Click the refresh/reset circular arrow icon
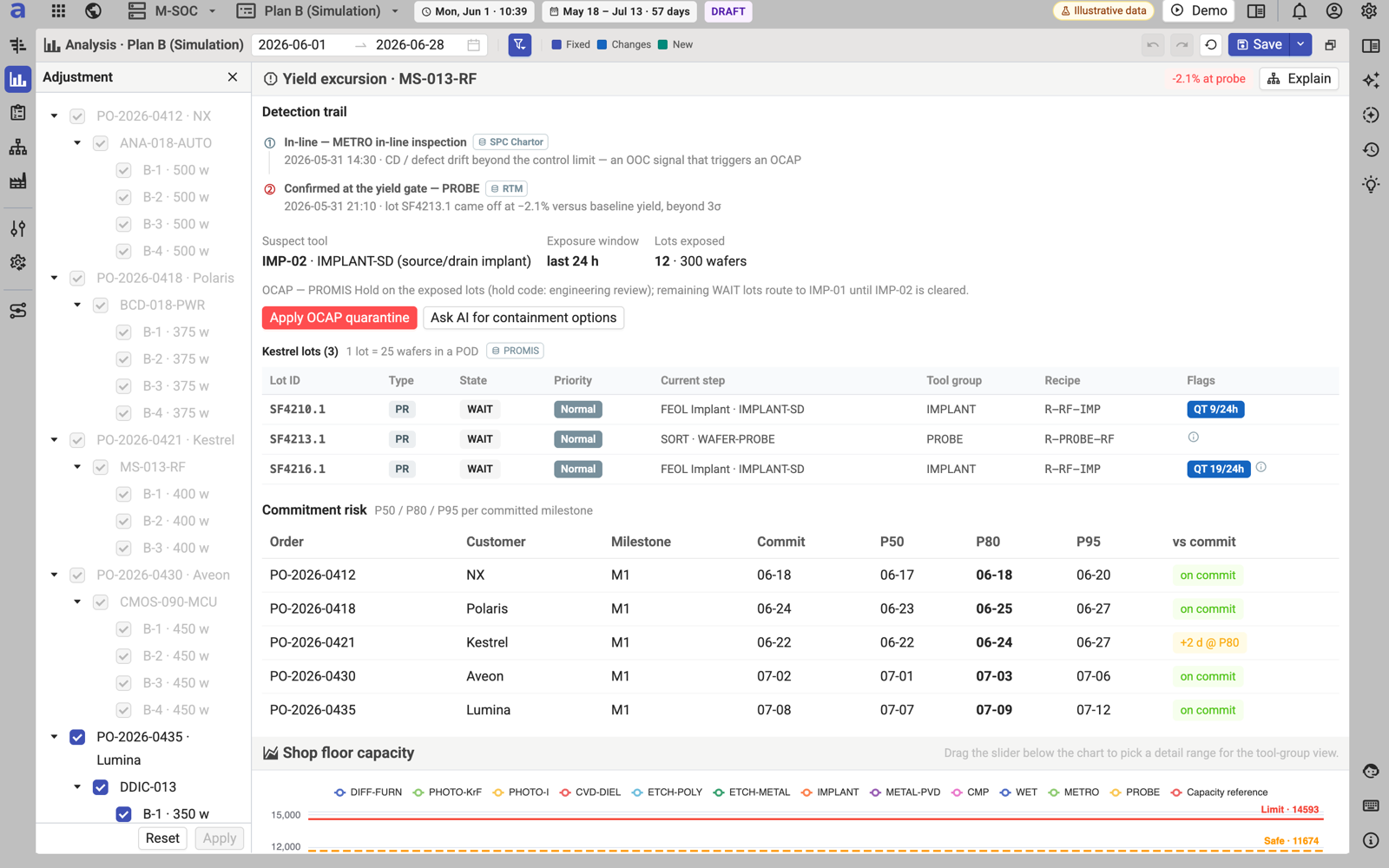This screenshot has width=1389, height=868. (x=1211, y=45)
